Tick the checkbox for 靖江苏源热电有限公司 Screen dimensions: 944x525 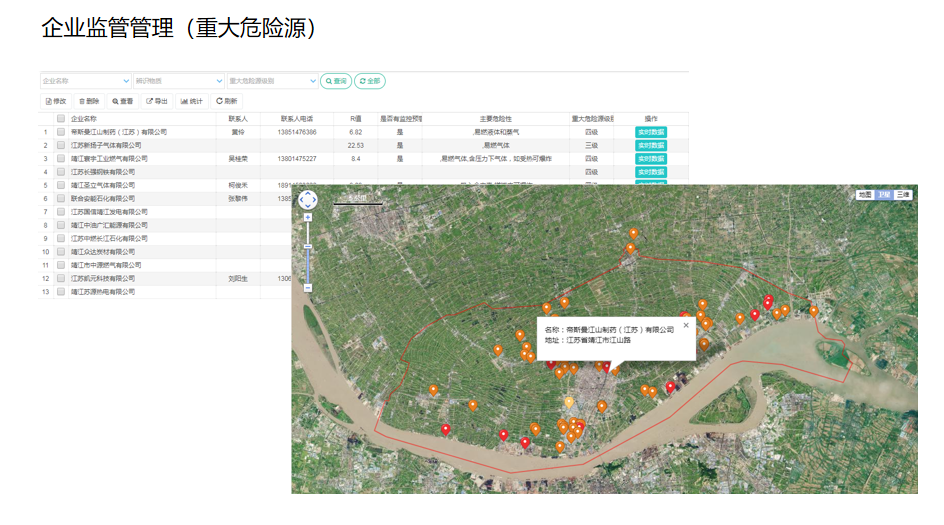pyautogui.click(x=61, y=292)
